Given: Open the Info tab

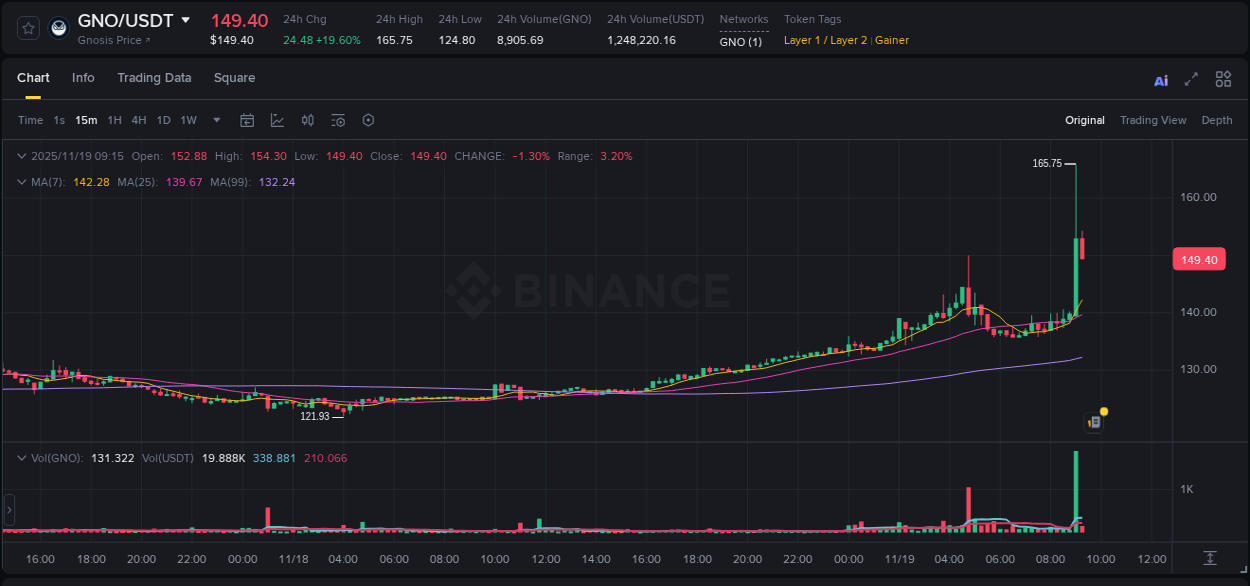Looking at the screenshot, I should point(83,77).
